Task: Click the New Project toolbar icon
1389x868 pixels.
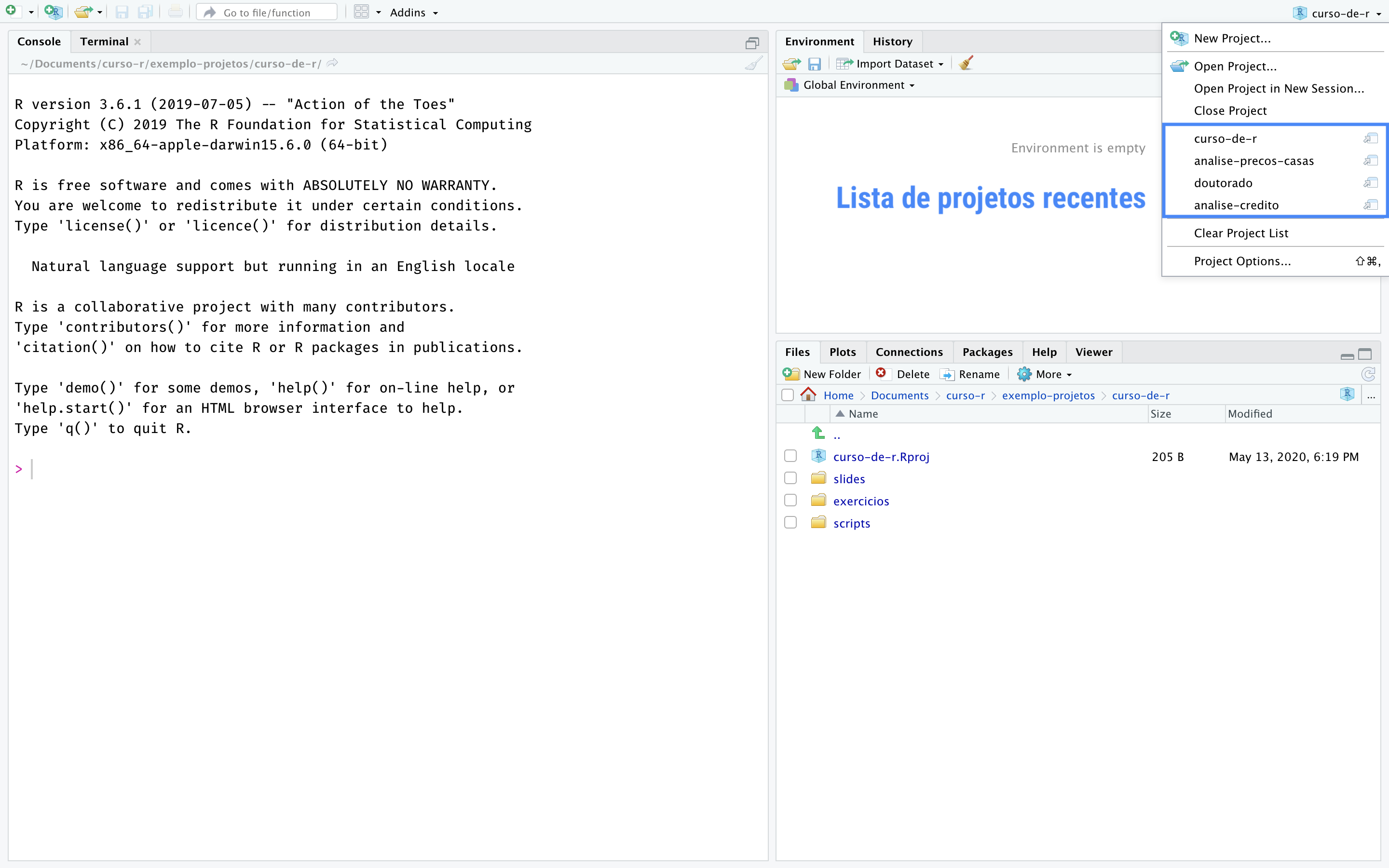Action: coord(54,12)
